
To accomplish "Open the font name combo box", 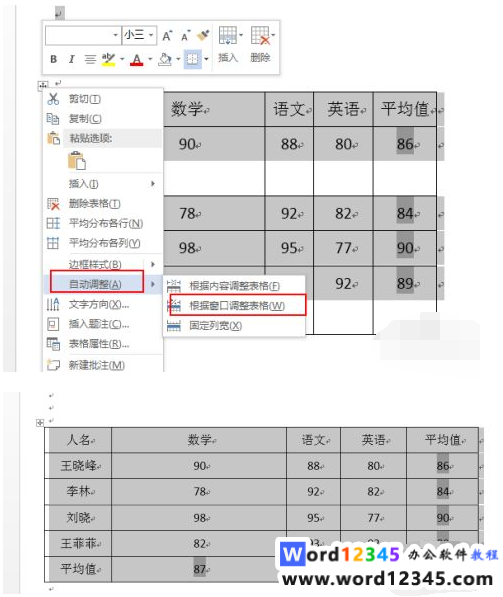I will pos(83,35).
